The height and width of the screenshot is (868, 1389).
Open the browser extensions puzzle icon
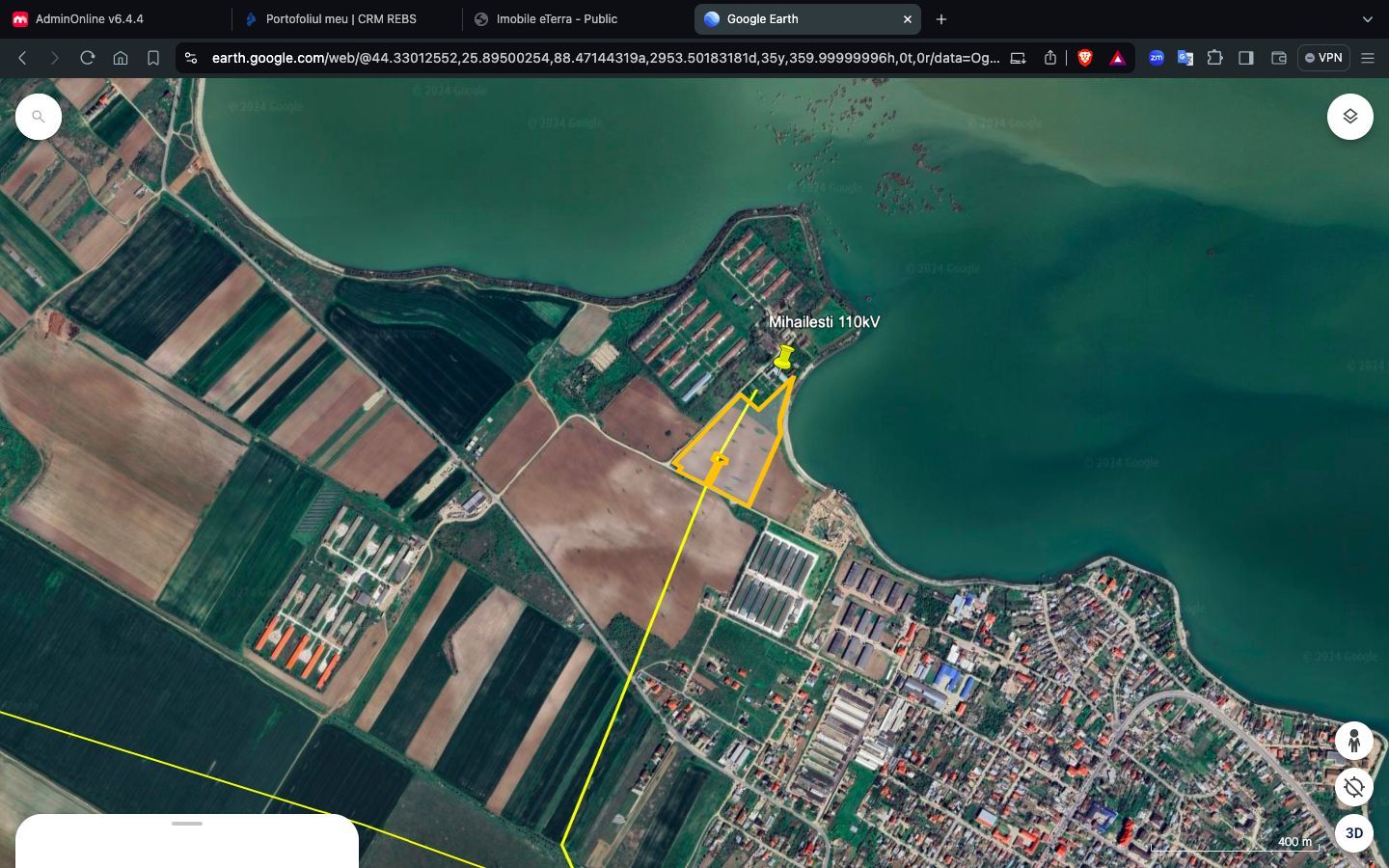[x=1215, y=58]
